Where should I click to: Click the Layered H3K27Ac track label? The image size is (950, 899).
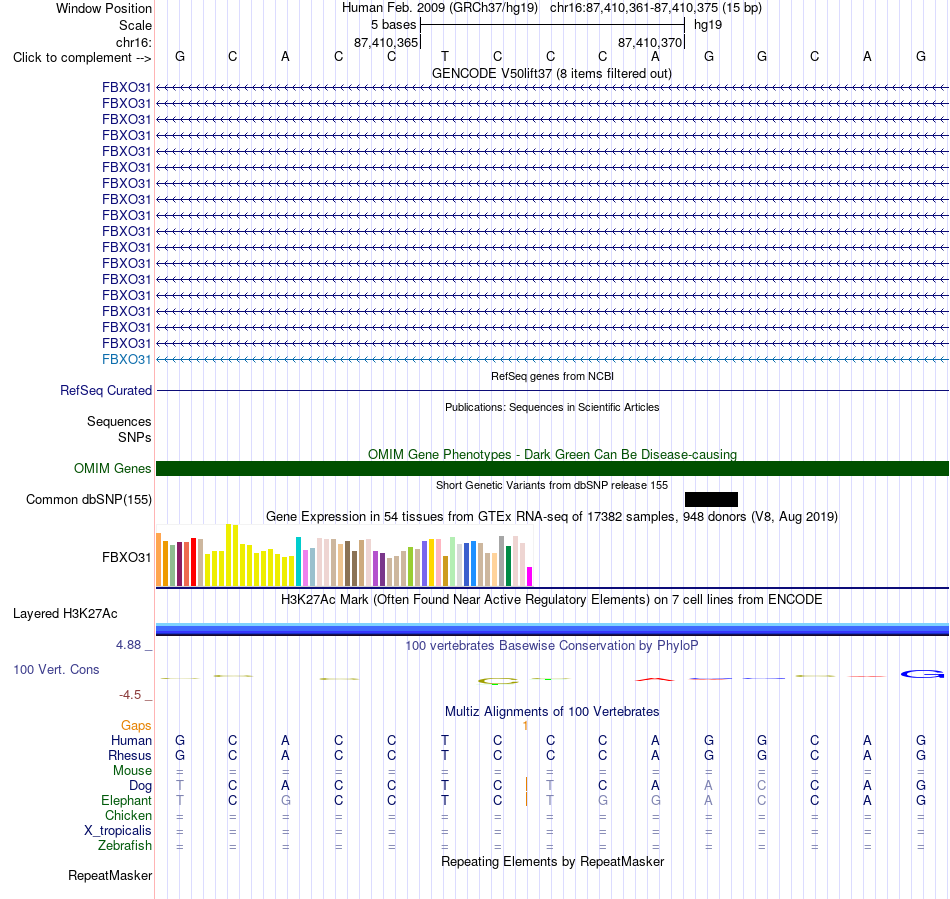(65, 613)
